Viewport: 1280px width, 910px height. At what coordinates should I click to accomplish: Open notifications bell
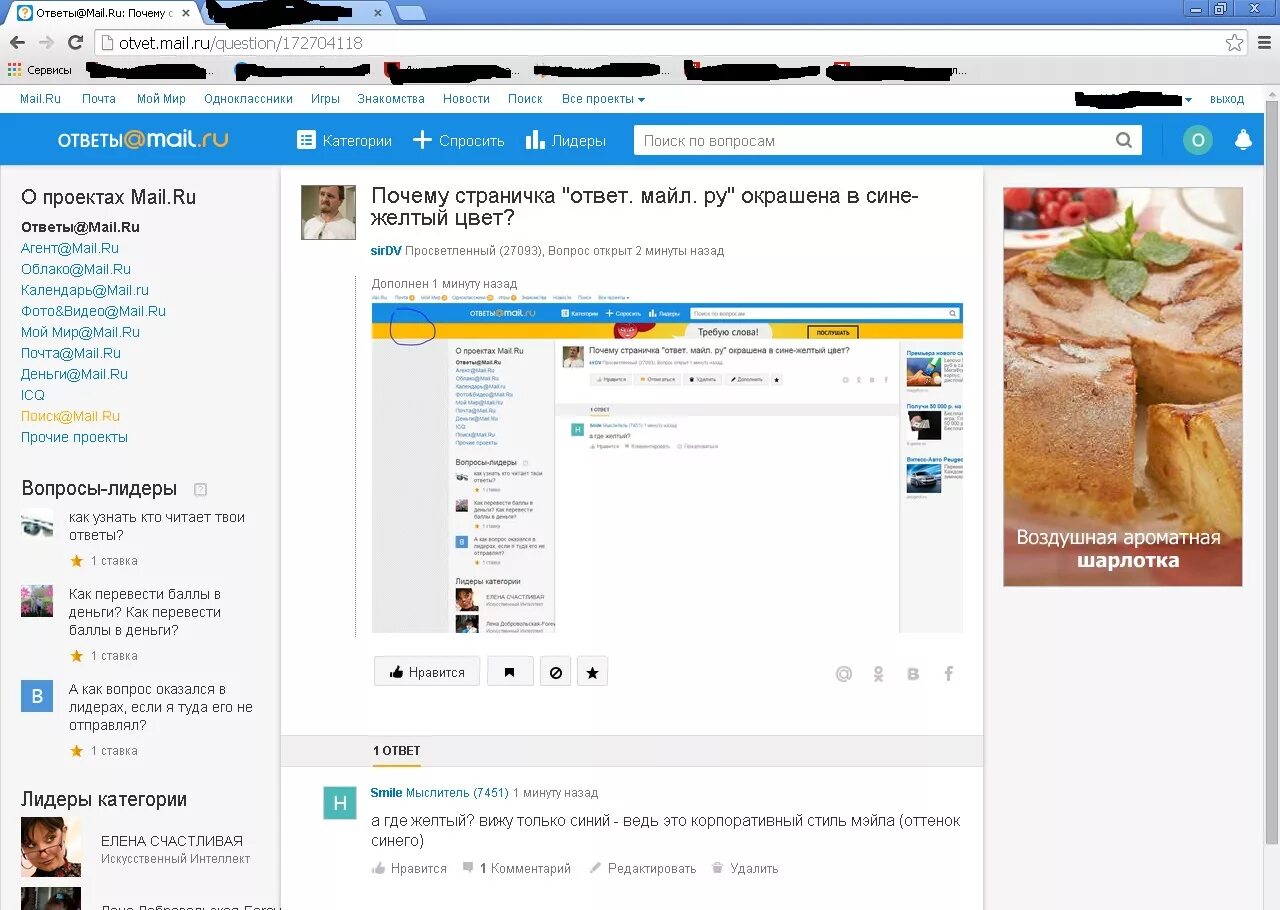click(x=1243, y=141)
